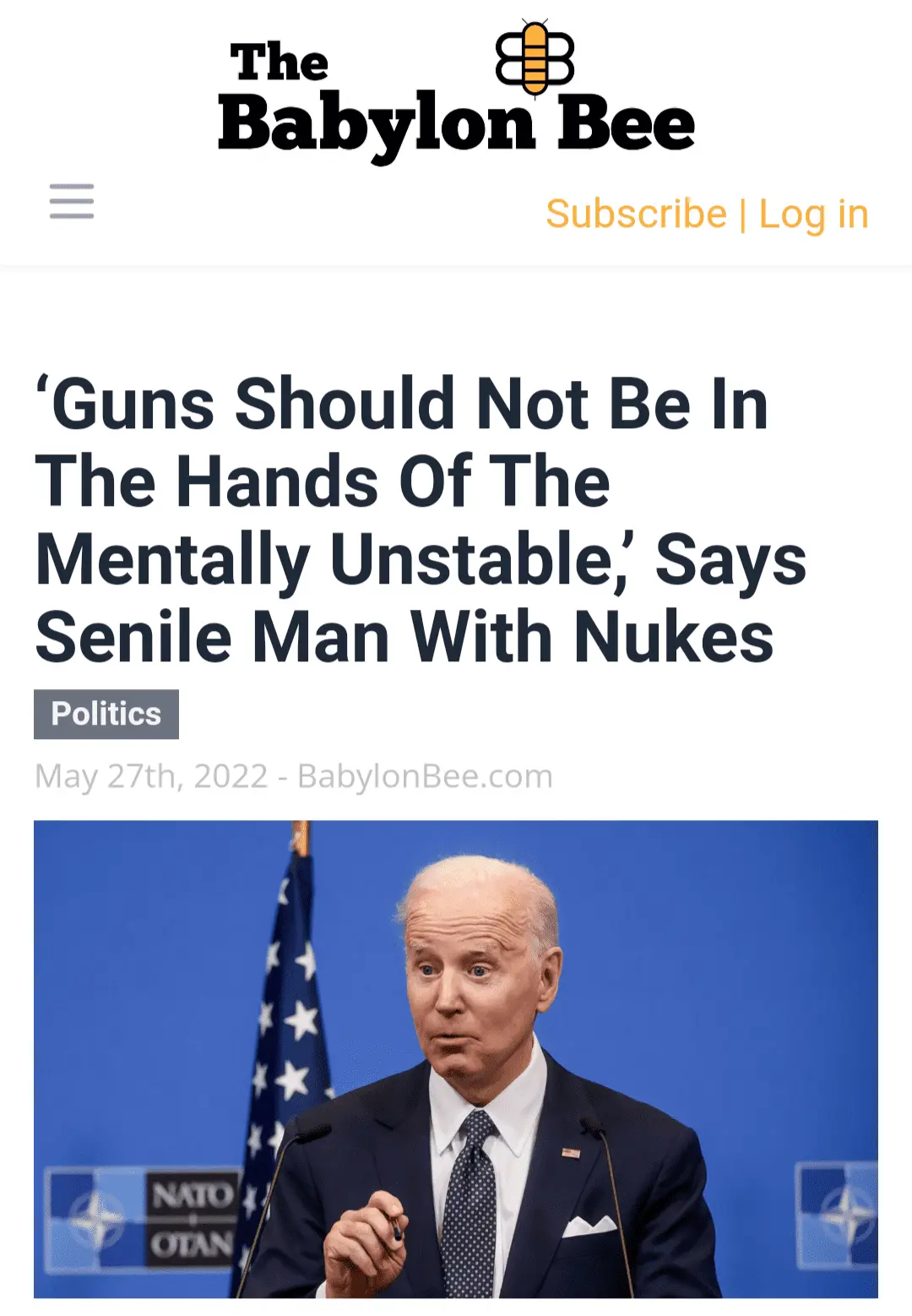This screenshot has width=912, height=1316.
Task: Click the word "The" in the logo
Action: click(x=279, y=63)
